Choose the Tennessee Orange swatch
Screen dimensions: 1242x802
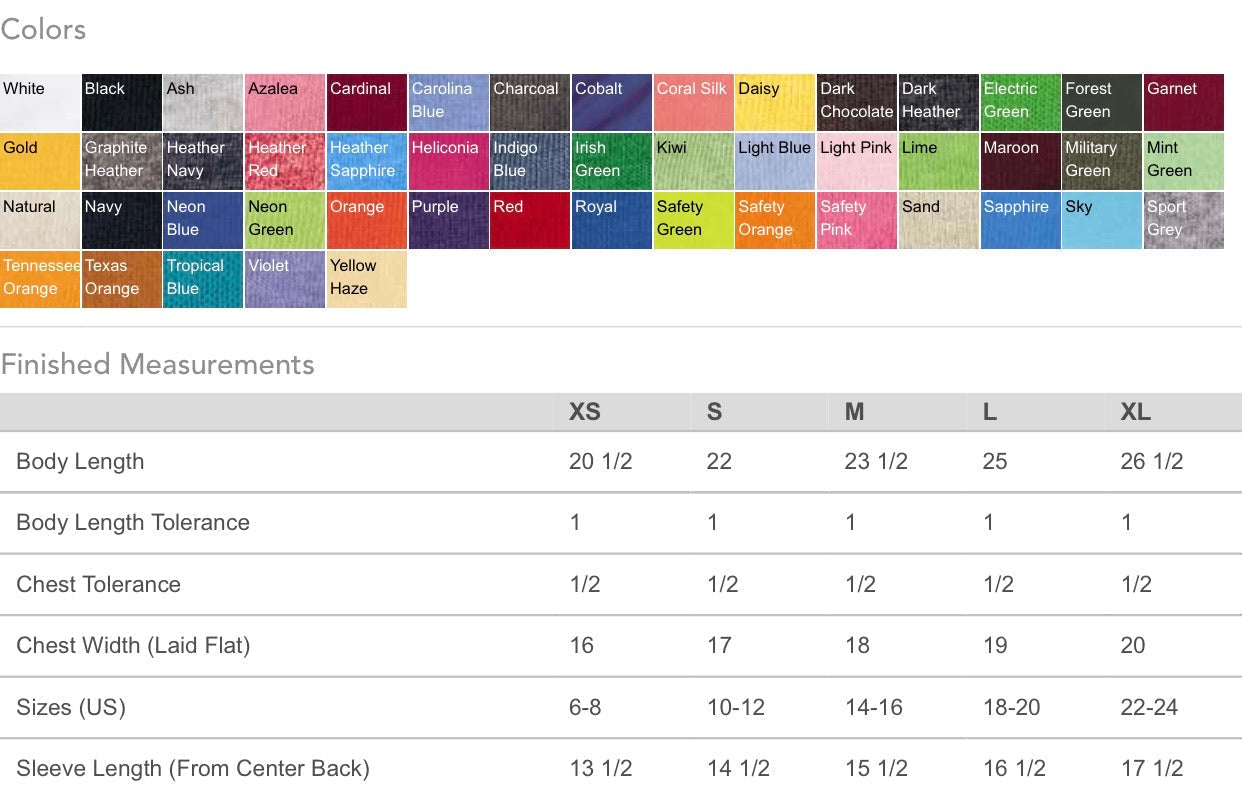pyautogui.click(x=40, y=279)
